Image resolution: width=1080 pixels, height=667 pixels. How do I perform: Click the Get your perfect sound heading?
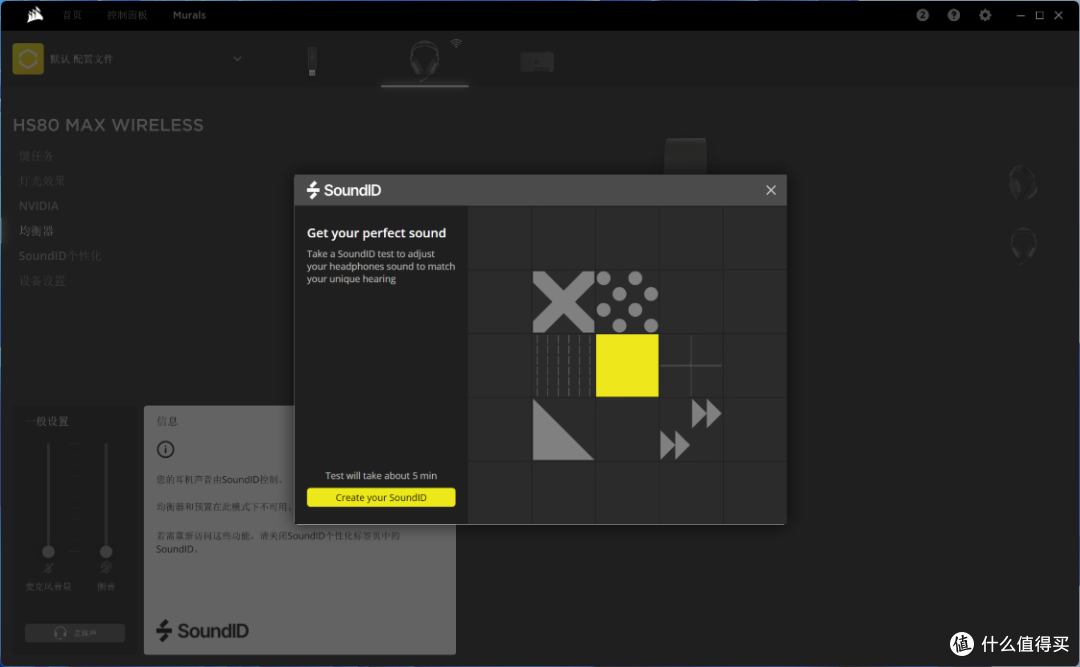pos(376,233)
